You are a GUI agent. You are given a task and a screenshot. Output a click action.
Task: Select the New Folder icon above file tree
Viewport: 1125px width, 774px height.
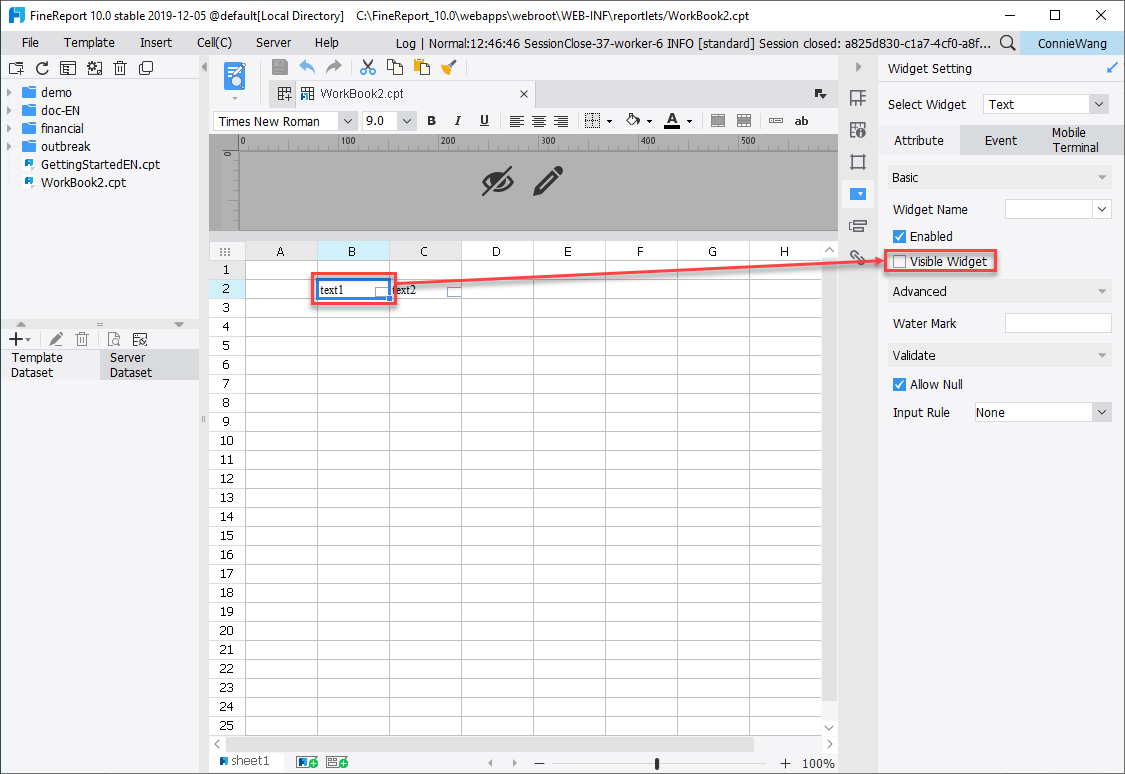click(x=15, y=68)
